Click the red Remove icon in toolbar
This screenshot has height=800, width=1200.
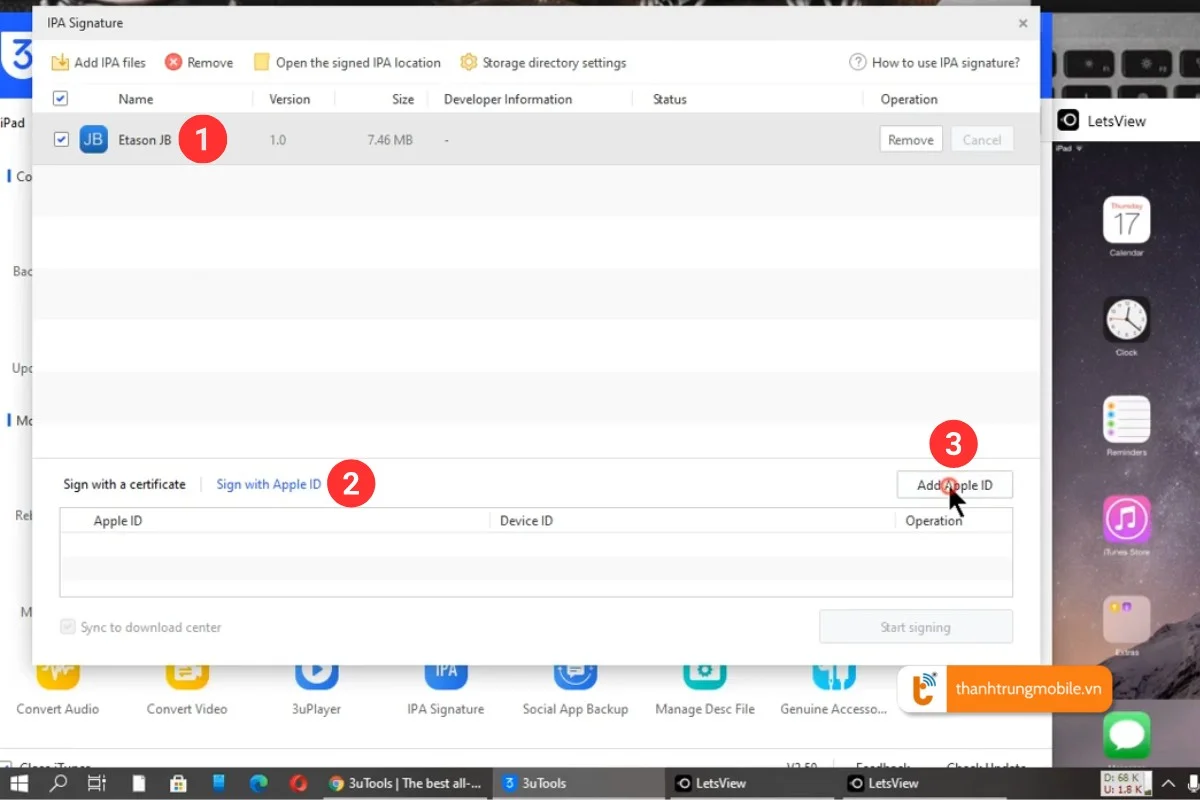[x=173, y=62]
